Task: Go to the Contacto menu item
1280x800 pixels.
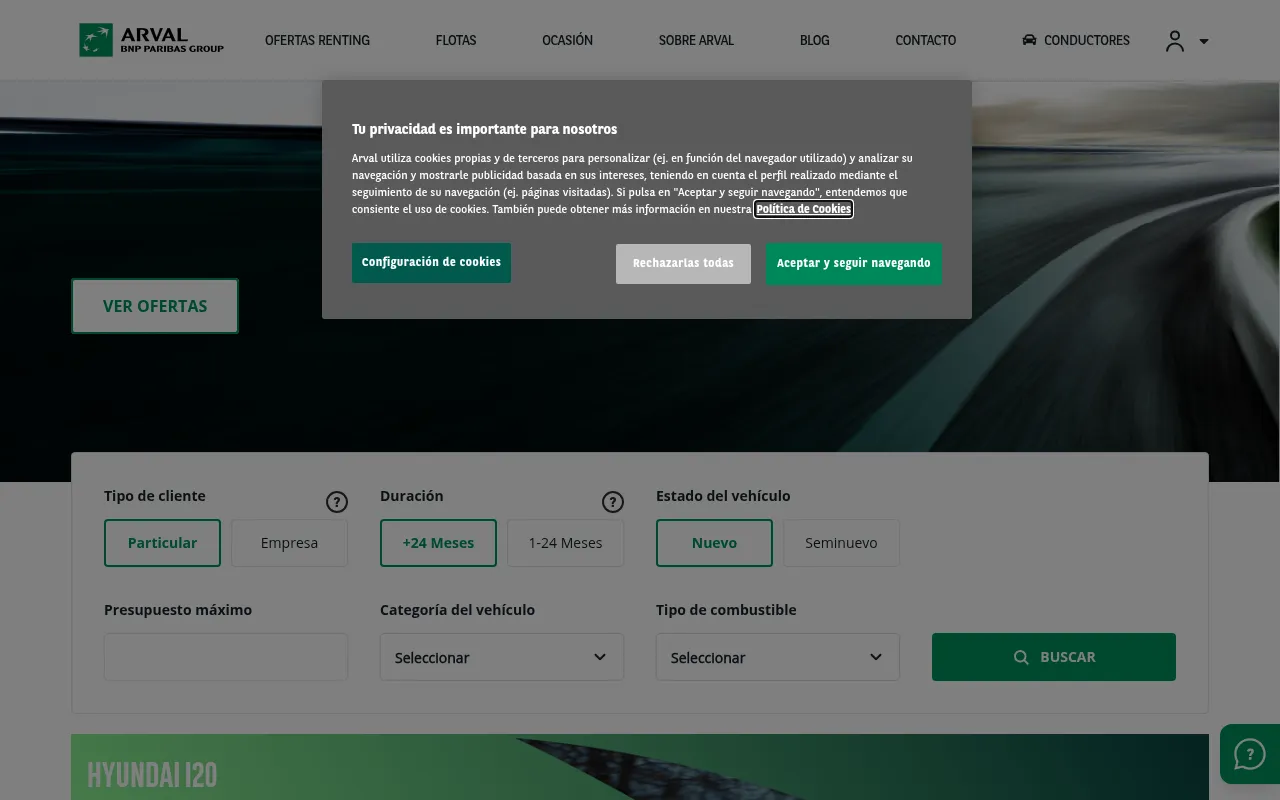Action: 925,41
